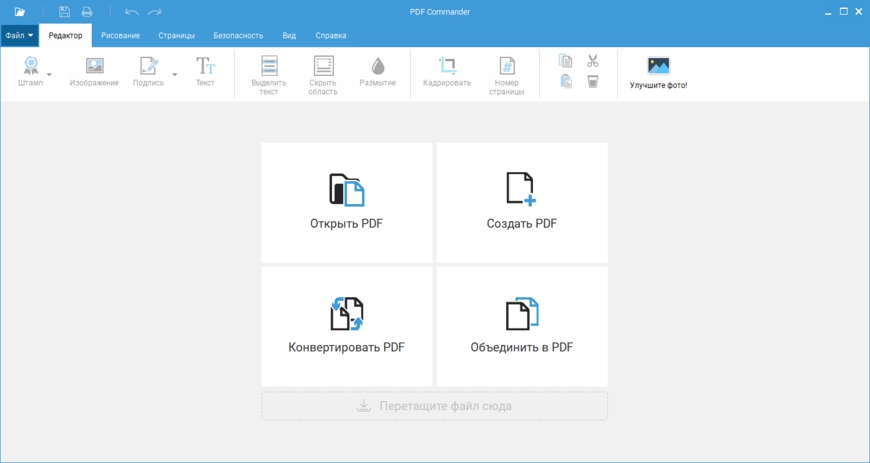Click the Hide area (Скрыть область) tool
This screenshot has height=463, width=870.
323,66
